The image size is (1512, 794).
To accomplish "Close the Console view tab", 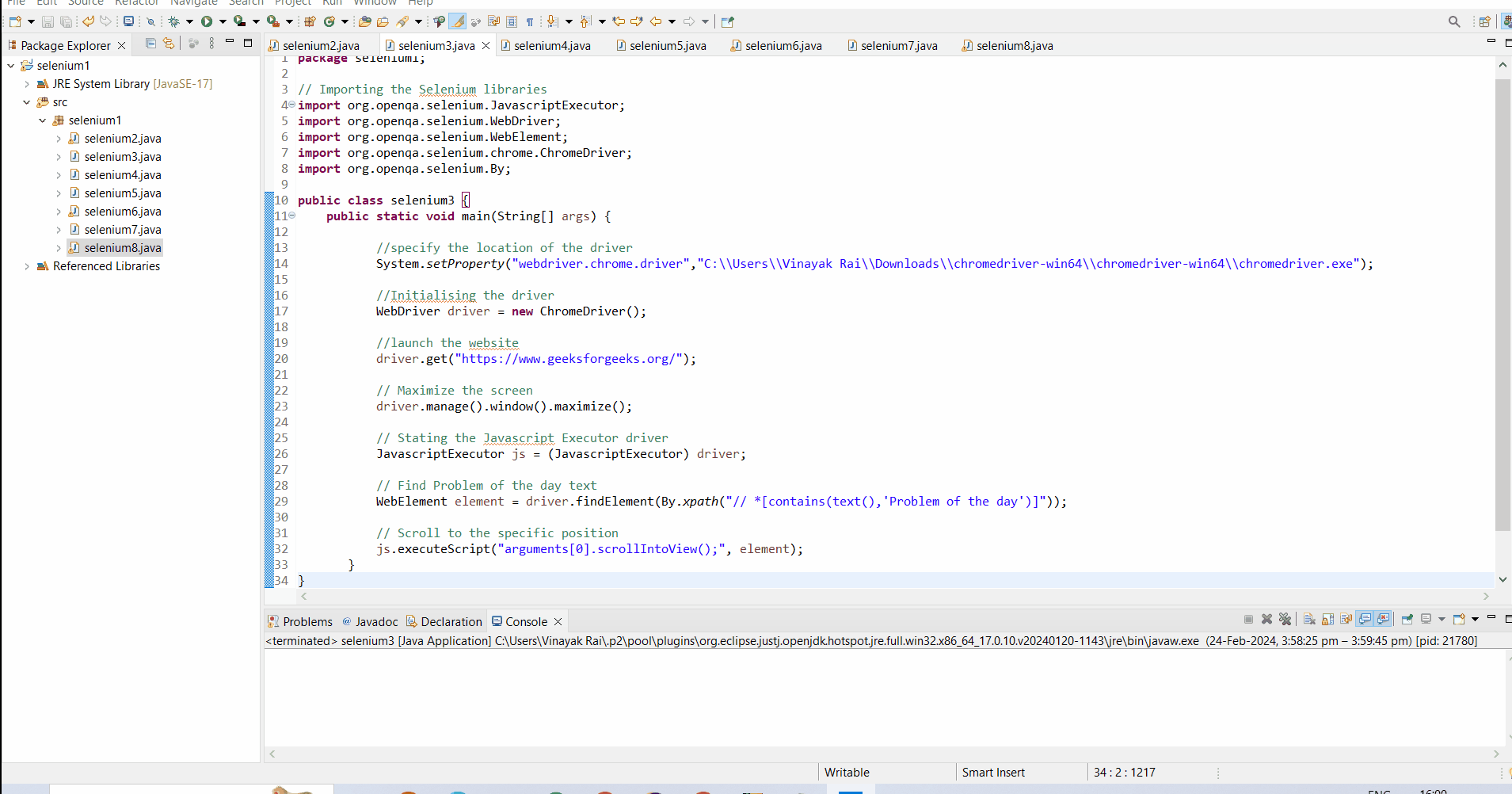I will point(558,621).
